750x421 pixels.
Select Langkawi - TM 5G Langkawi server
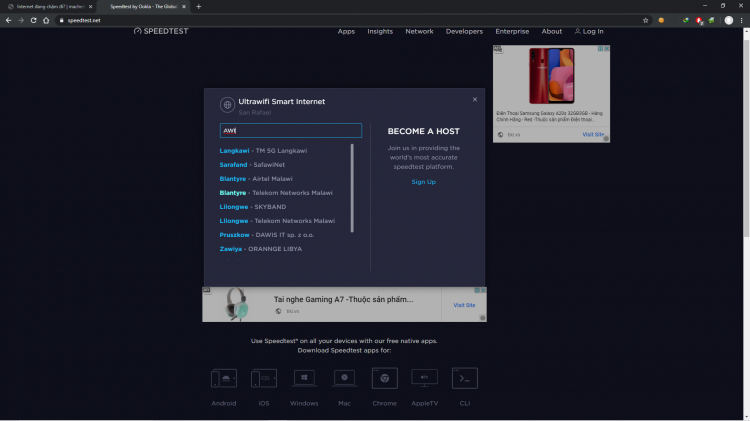tap(263, 151)
